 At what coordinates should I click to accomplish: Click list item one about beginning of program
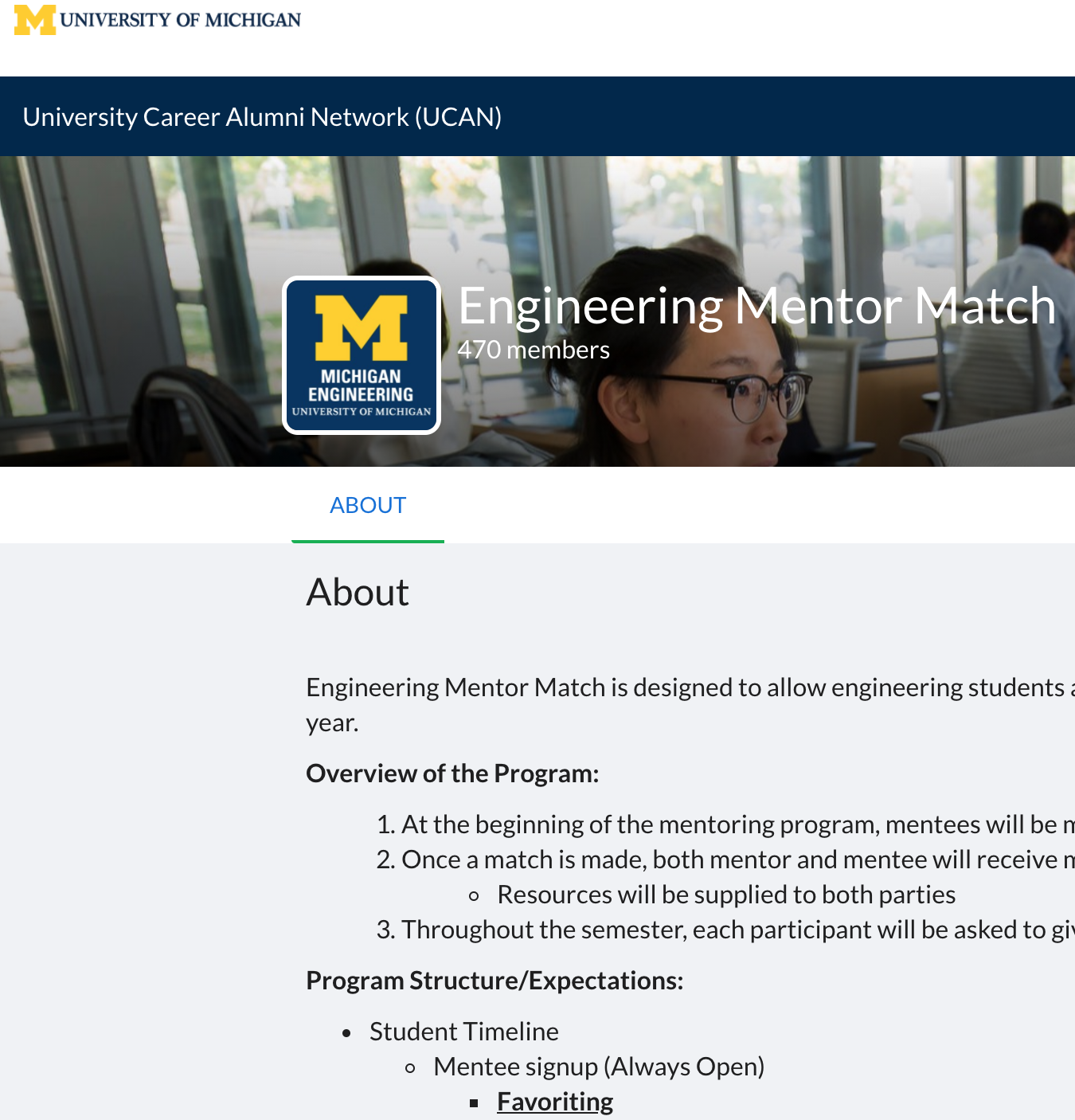(x=738, y=824)
